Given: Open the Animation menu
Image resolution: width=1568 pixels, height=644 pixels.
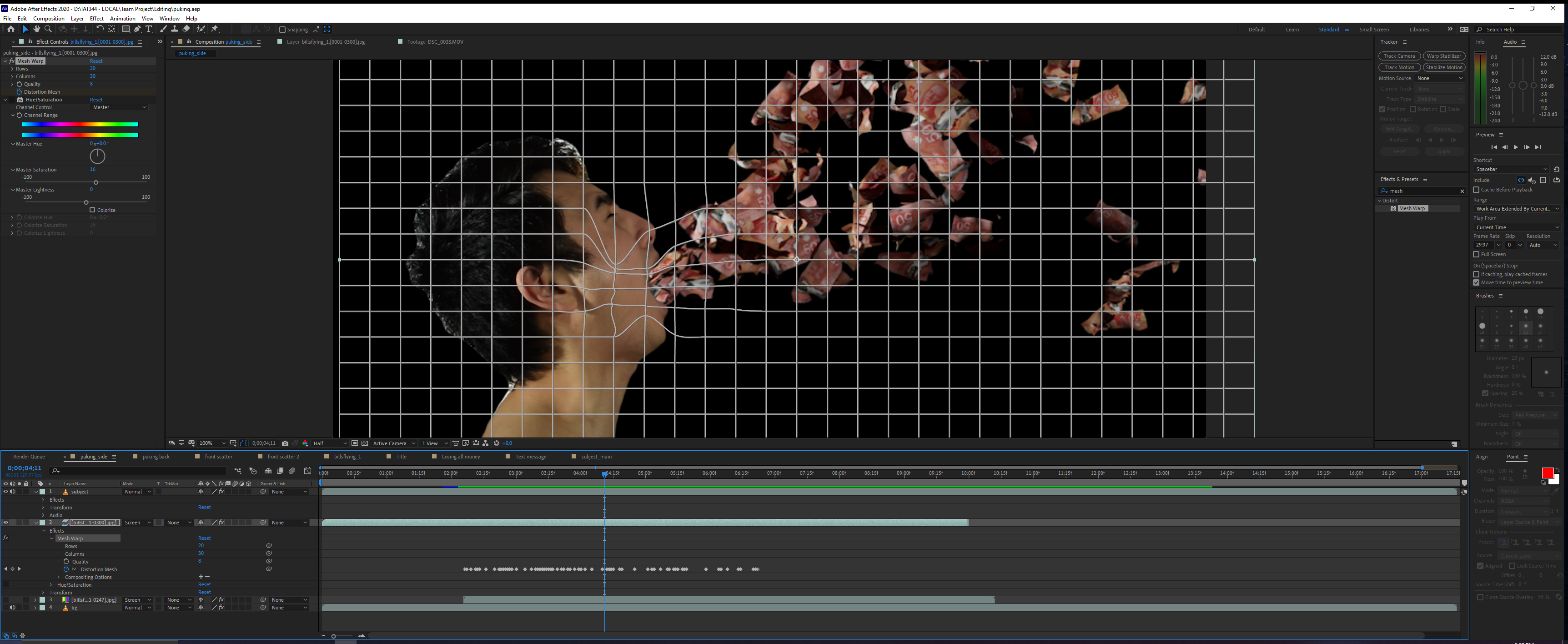Looking at the screenshot, I should [x=122, y=18].
